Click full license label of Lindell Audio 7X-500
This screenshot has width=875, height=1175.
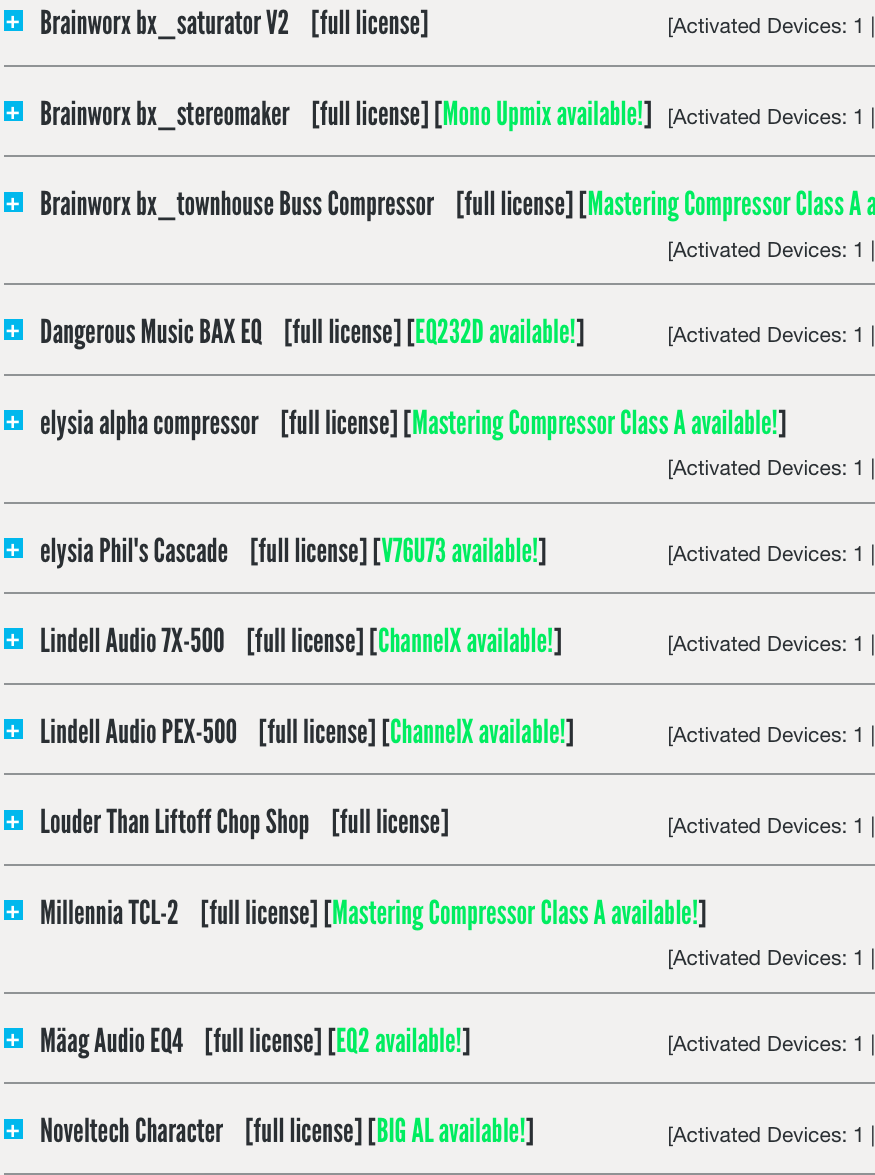click(305, 642)
